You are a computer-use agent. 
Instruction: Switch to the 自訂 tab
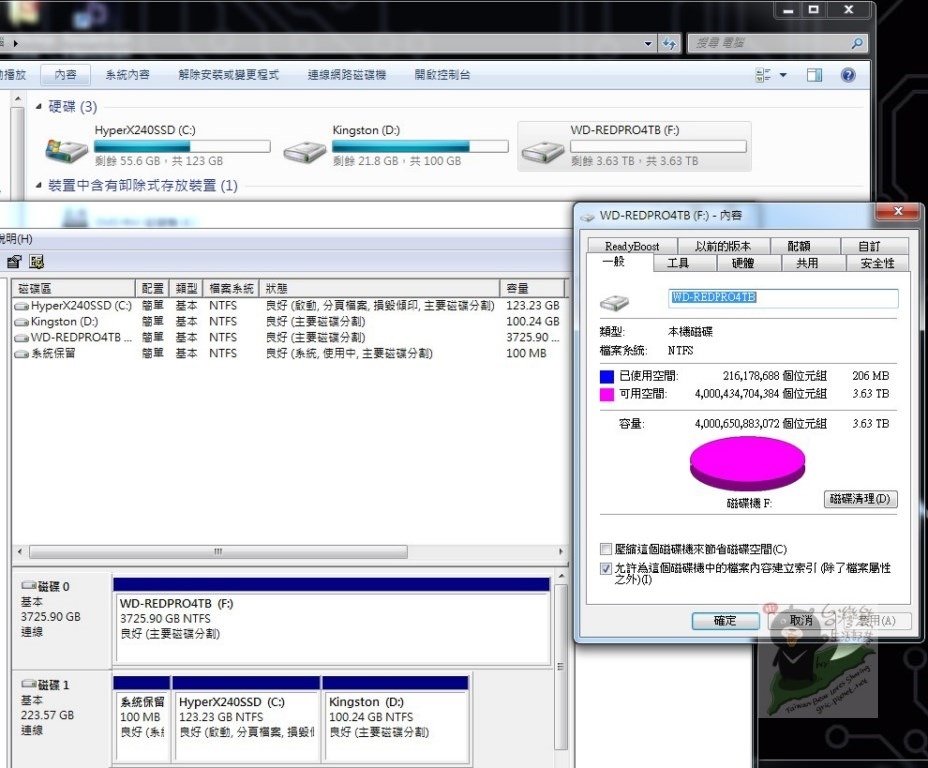tap(875, 246)
